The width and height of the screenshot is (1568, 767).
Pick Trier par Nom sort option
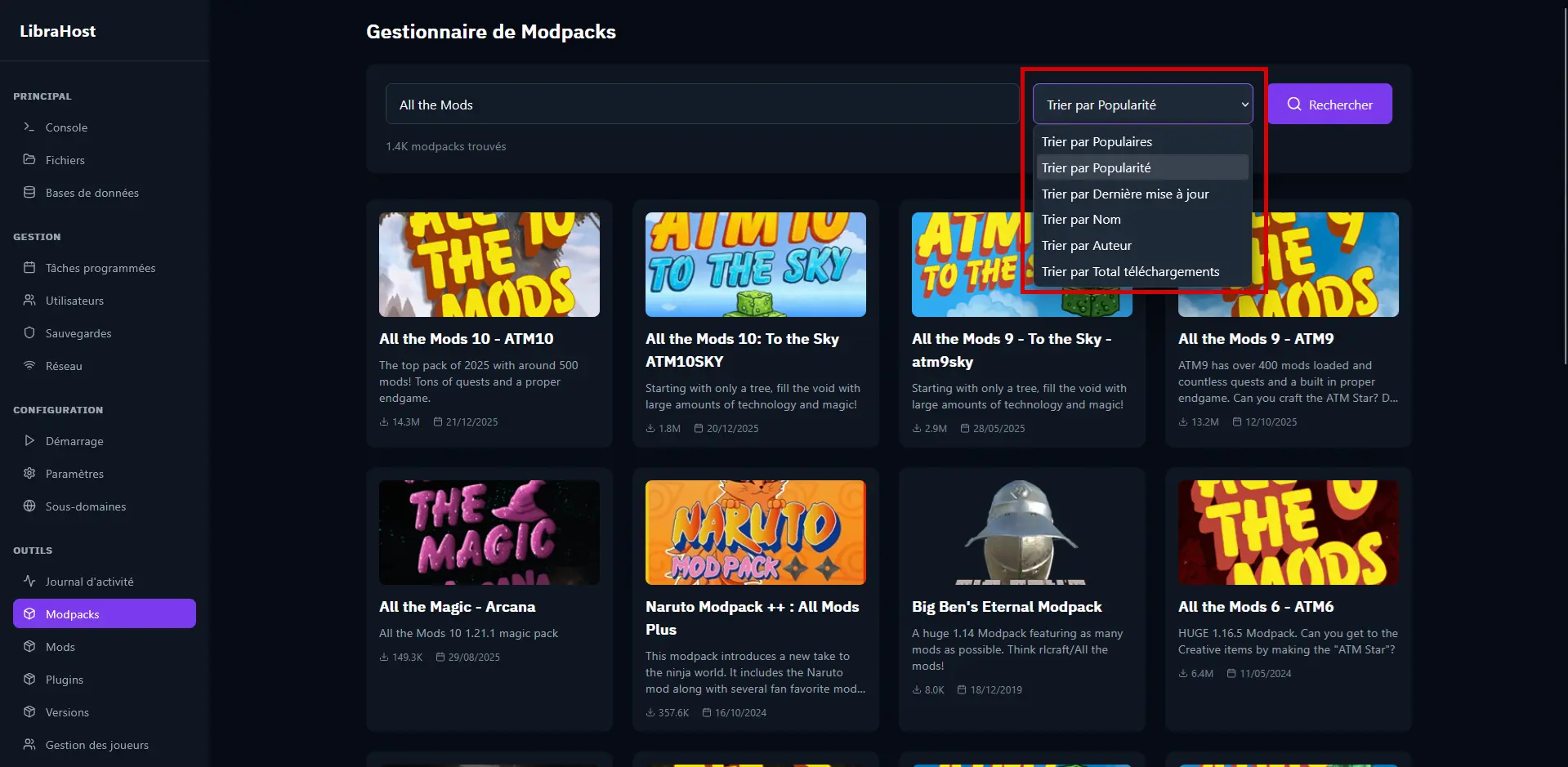coord(1081,220)
